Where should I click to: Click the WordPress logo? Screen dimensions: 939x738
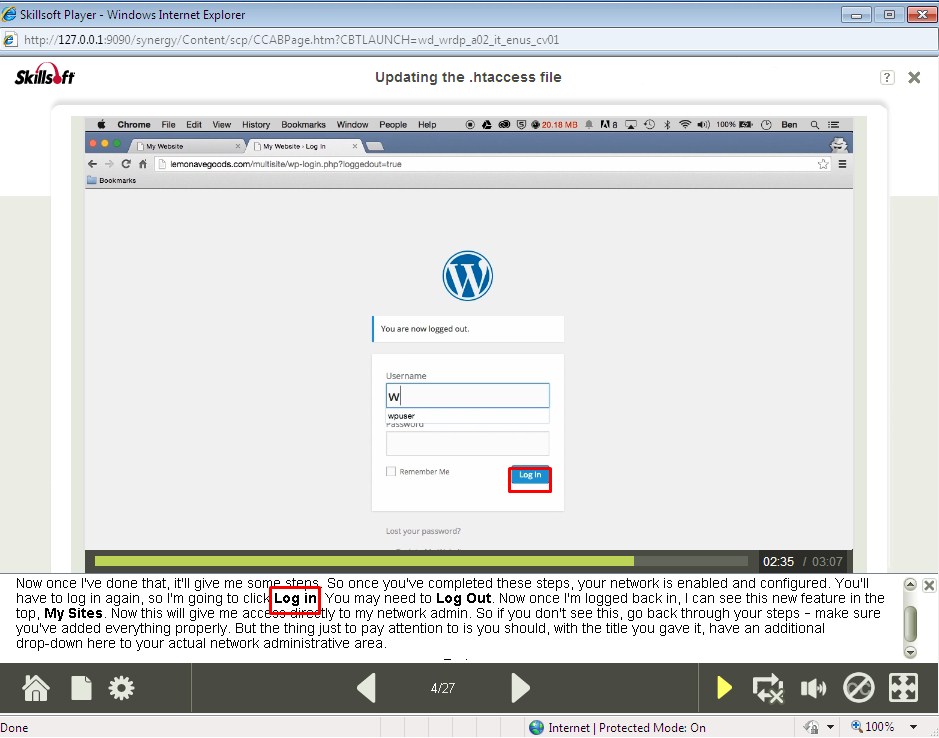[x=468, y=276]
